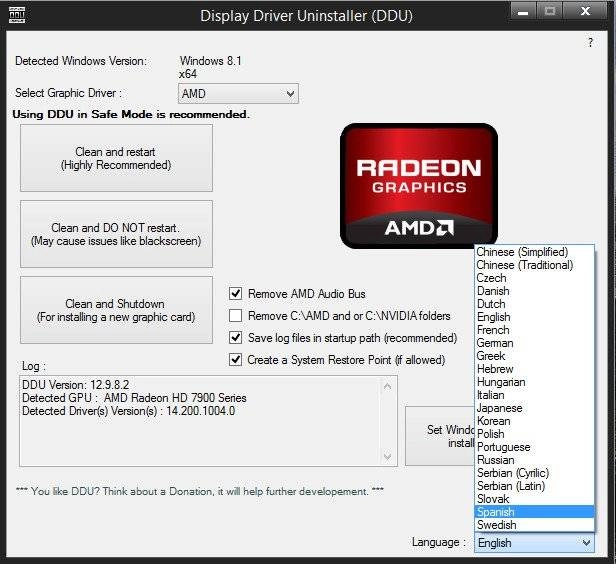Select Russian language entry
Viewport: 616px width, 564px height.
pos(534,460)
